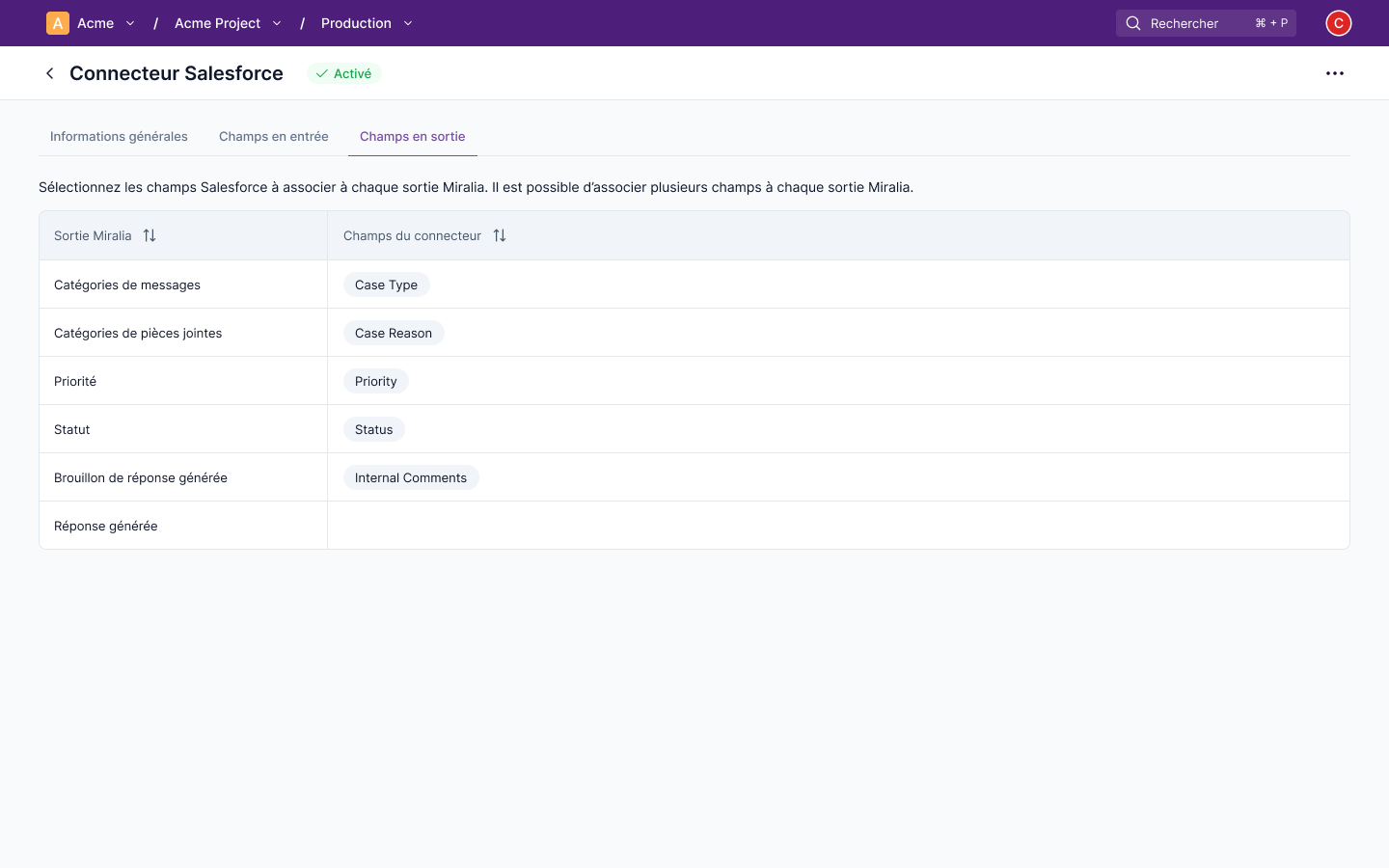Click the Rechercher search field
Viewport: 1389px width, 868px height.
point(1206,23)
